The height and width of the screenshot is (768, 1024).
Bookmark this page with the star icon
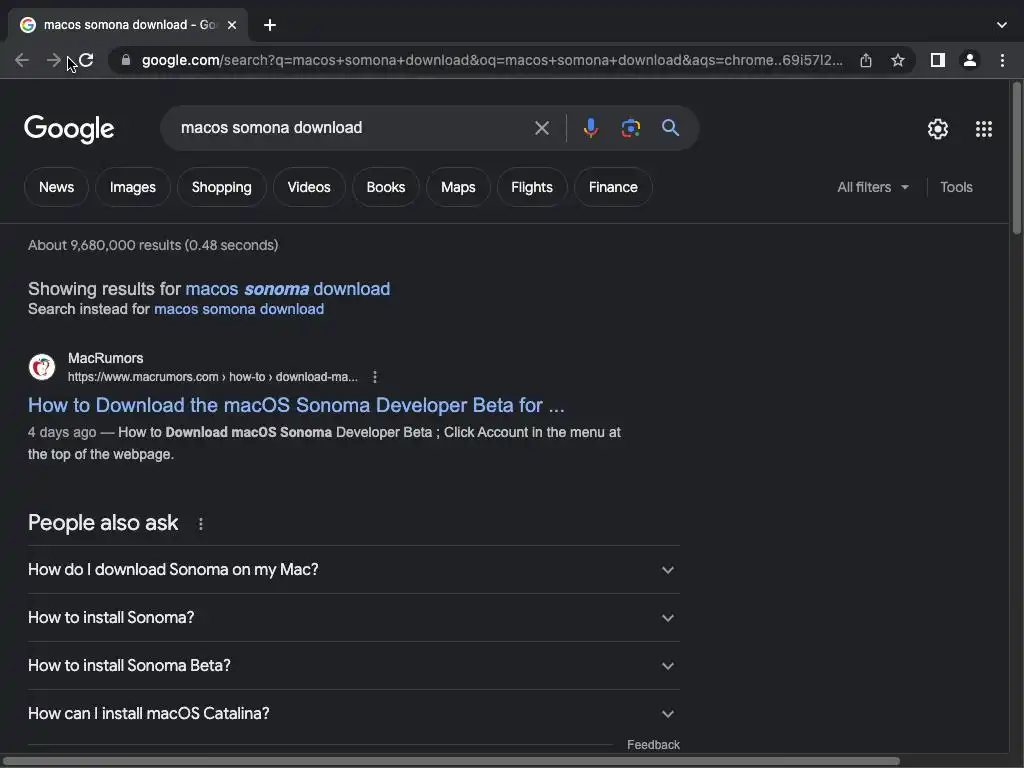[898, 61]
